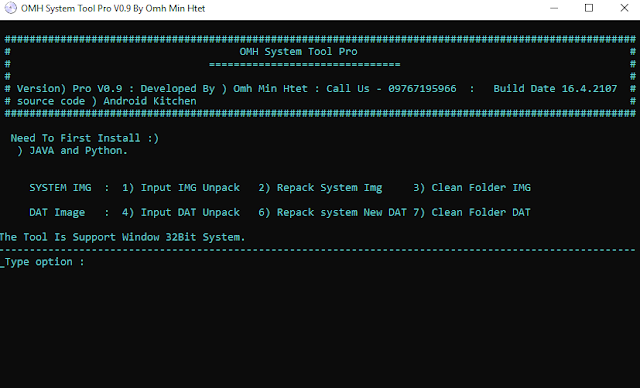Click the source code Android Kitchen line
Screen dimensions: 640x388
pyautogui.click(x=106, y=101)
